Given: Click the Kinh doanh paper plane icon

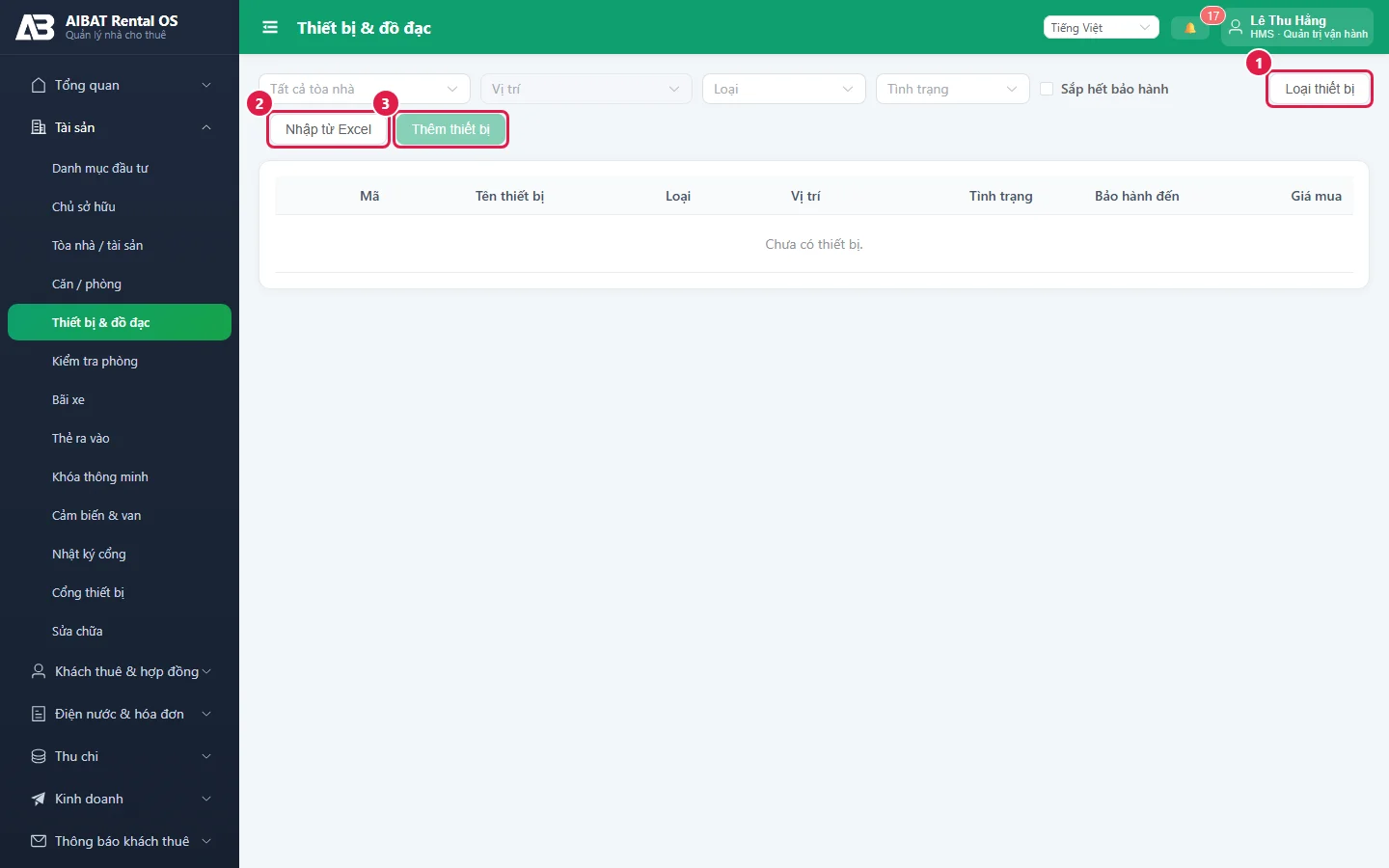Looking at the screenshot, I should point(39,799).
